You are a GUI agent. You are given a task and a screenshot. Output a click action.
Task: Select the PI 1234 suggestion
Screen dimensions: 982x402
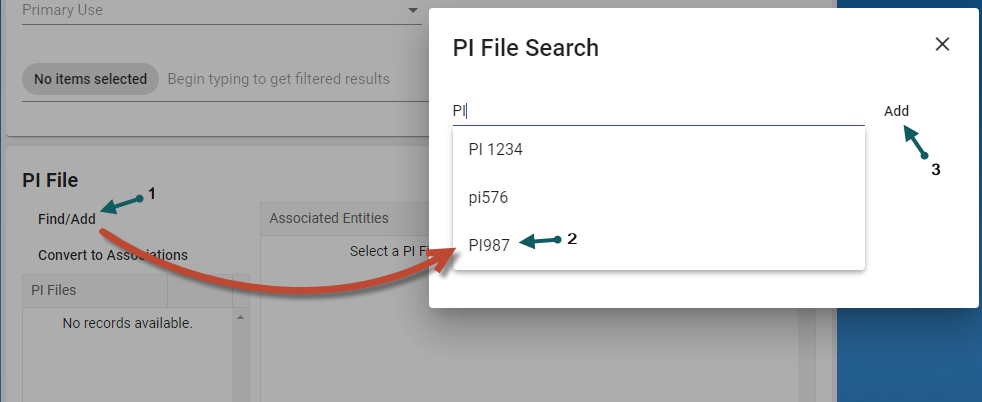[x=496, y=149]
